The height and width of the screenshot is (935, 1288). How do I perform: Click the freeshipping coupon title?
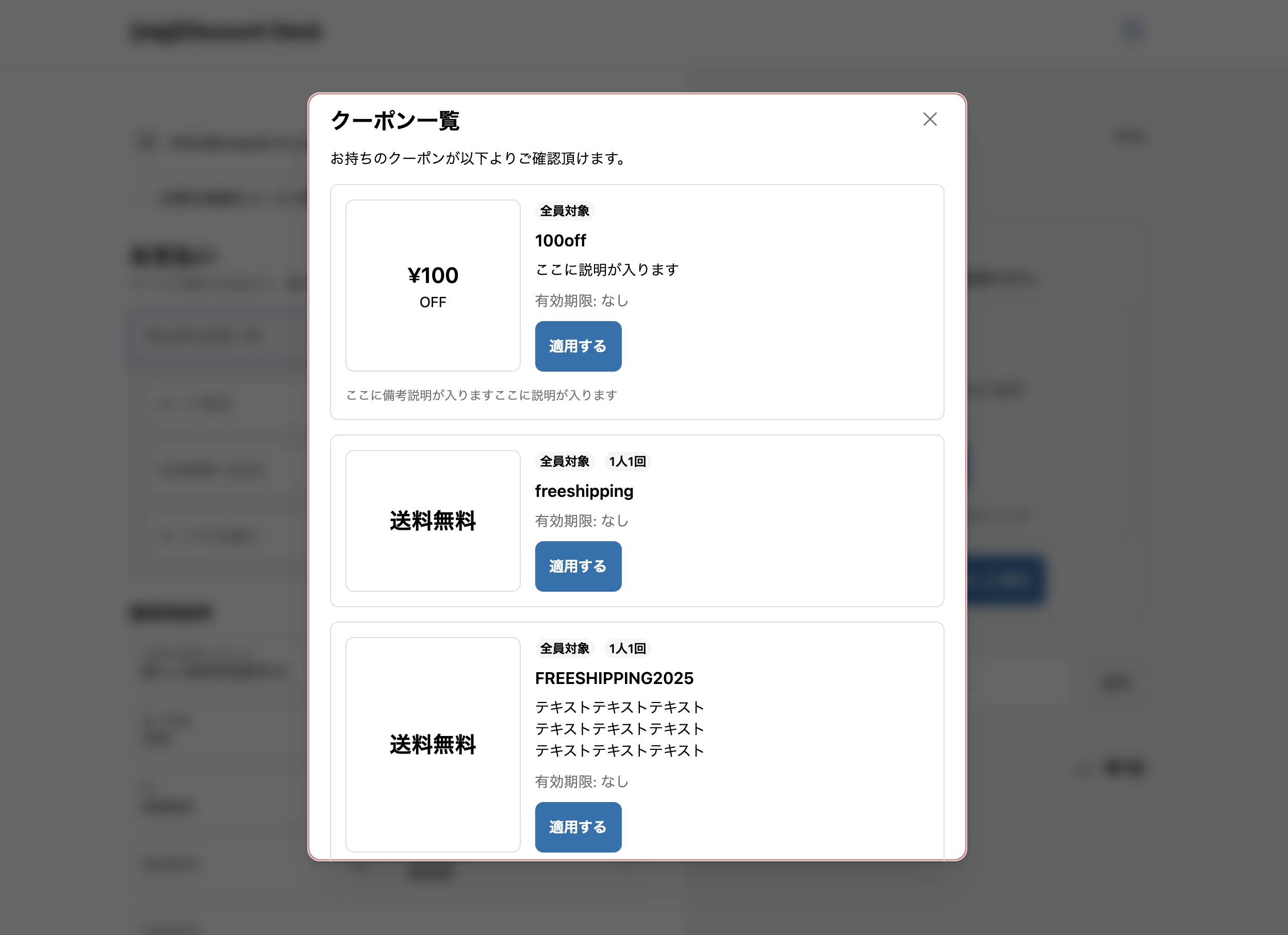tap(584, 491)
